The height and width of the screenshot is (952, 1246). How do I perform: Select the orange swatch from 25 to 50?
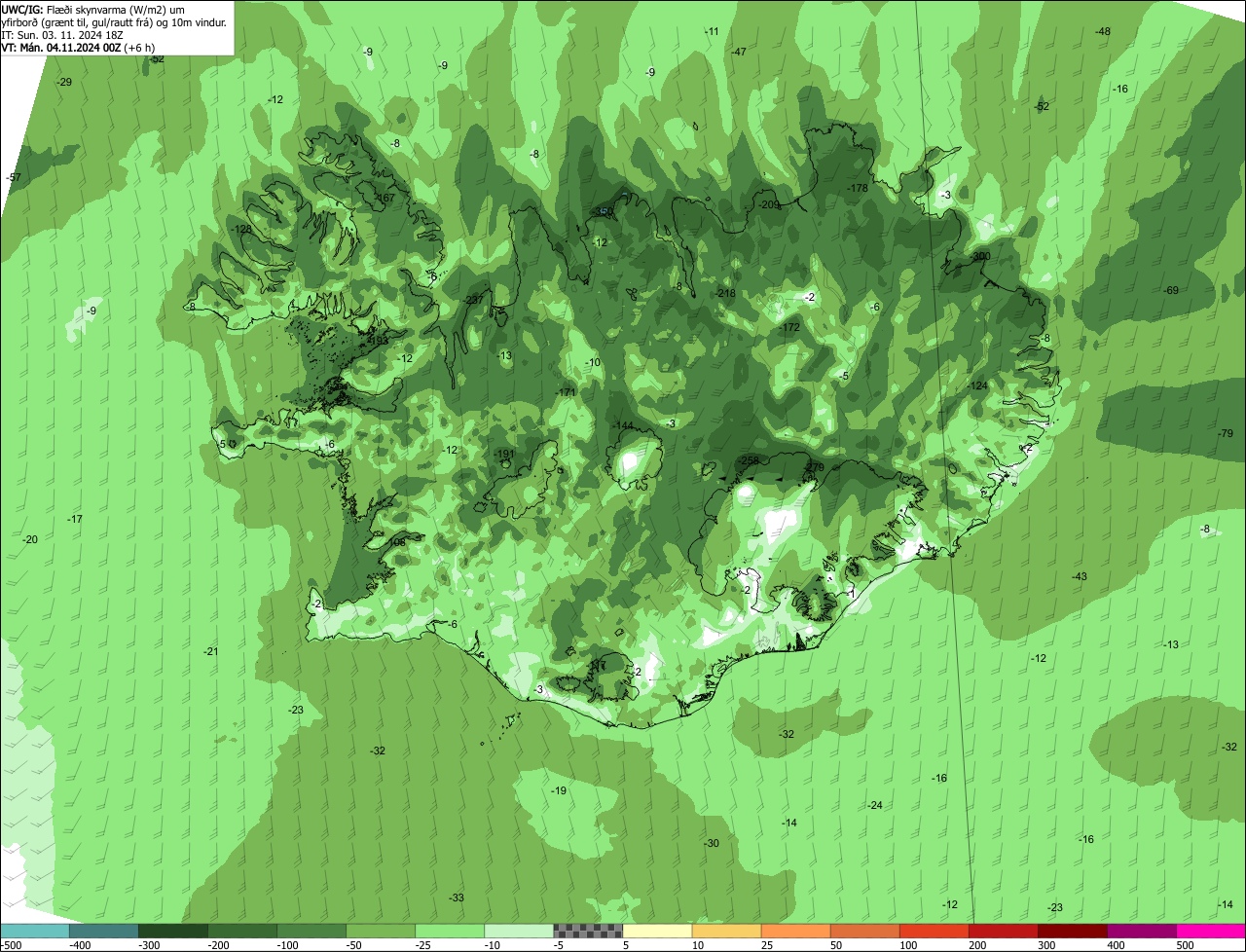(x=795, y=931)
